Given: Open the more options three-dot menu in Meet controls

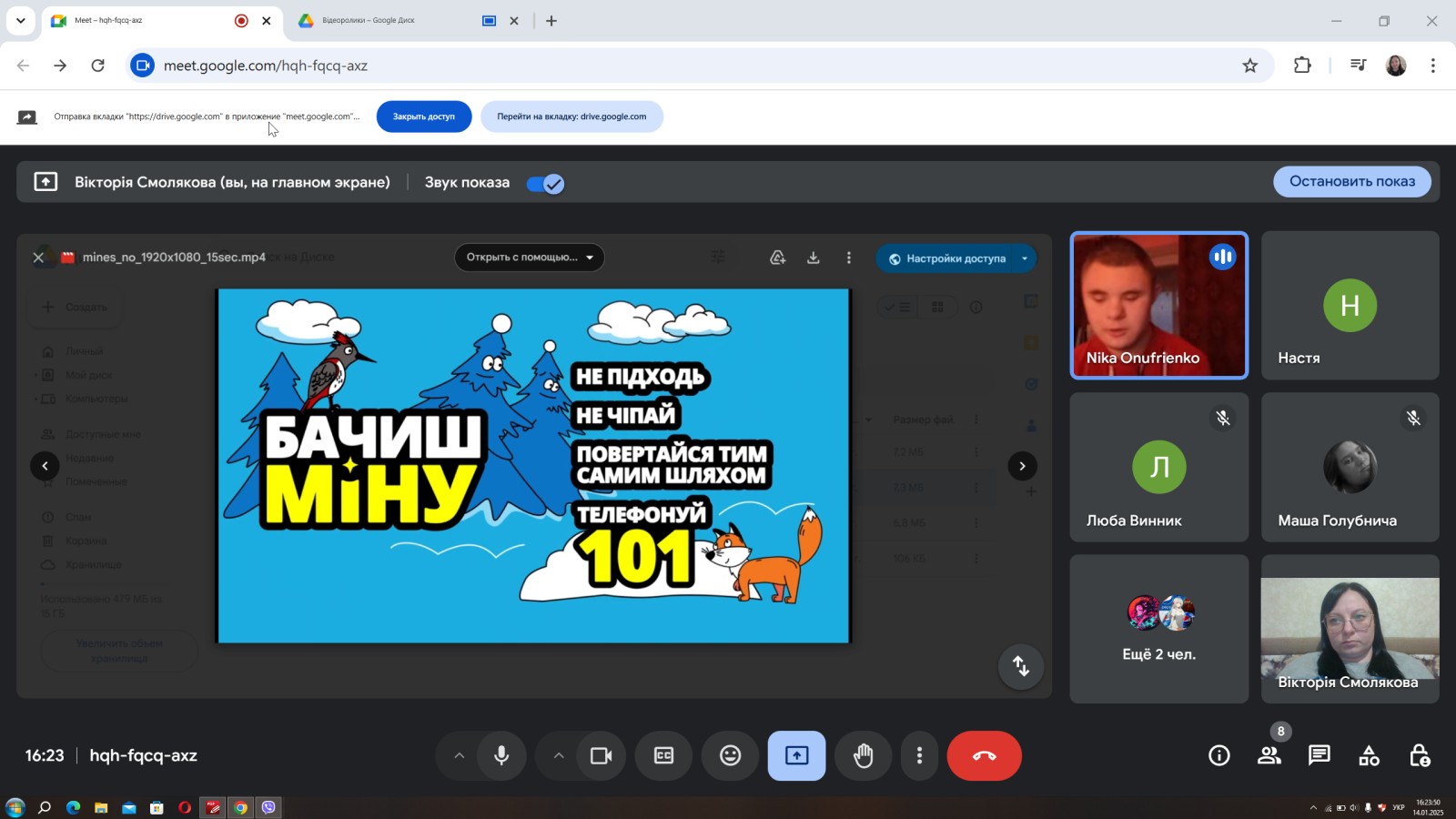Looking at the screenshot, I should [x=919, y=755].
